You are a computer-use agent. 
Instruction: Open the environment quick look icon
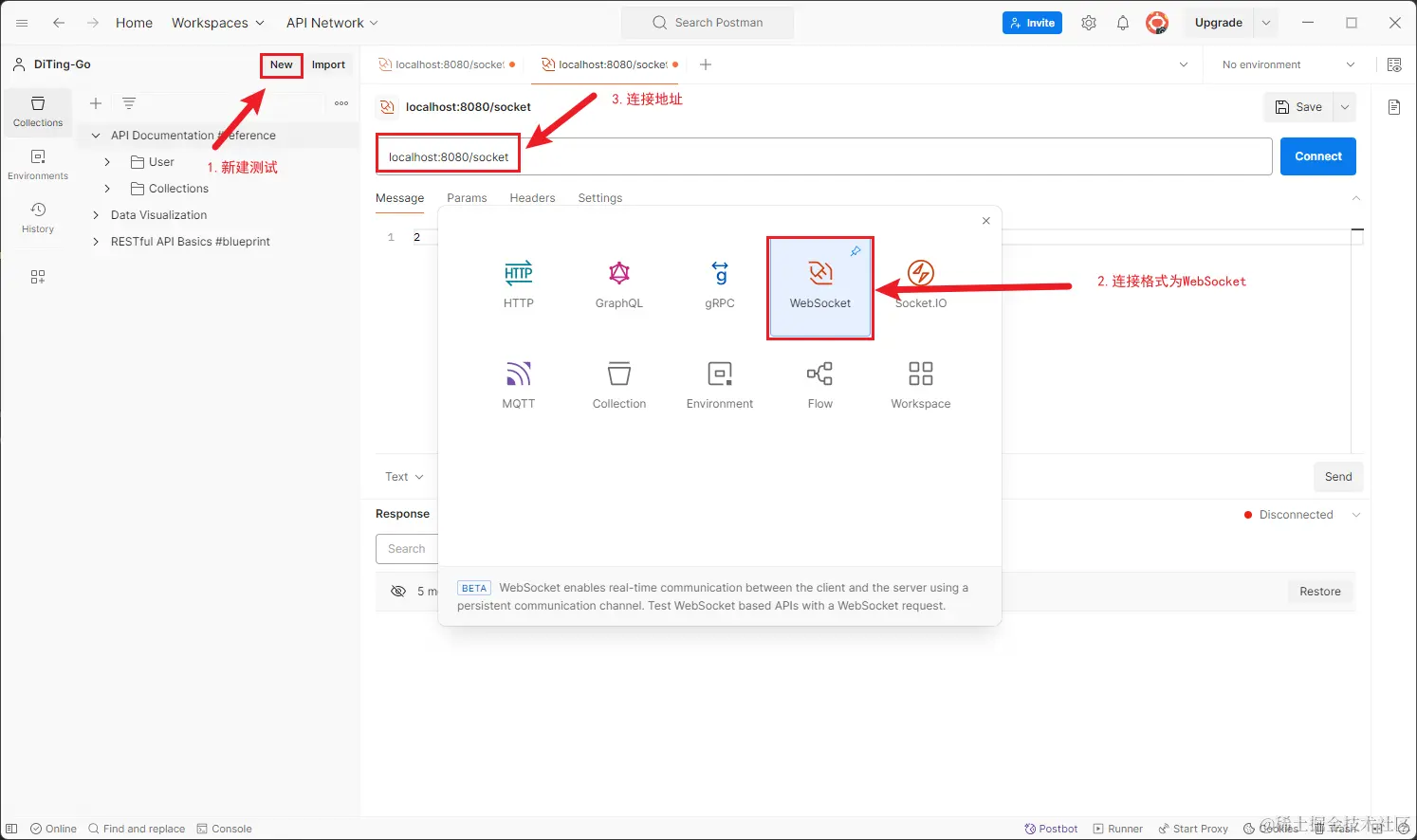[1394, 64]
